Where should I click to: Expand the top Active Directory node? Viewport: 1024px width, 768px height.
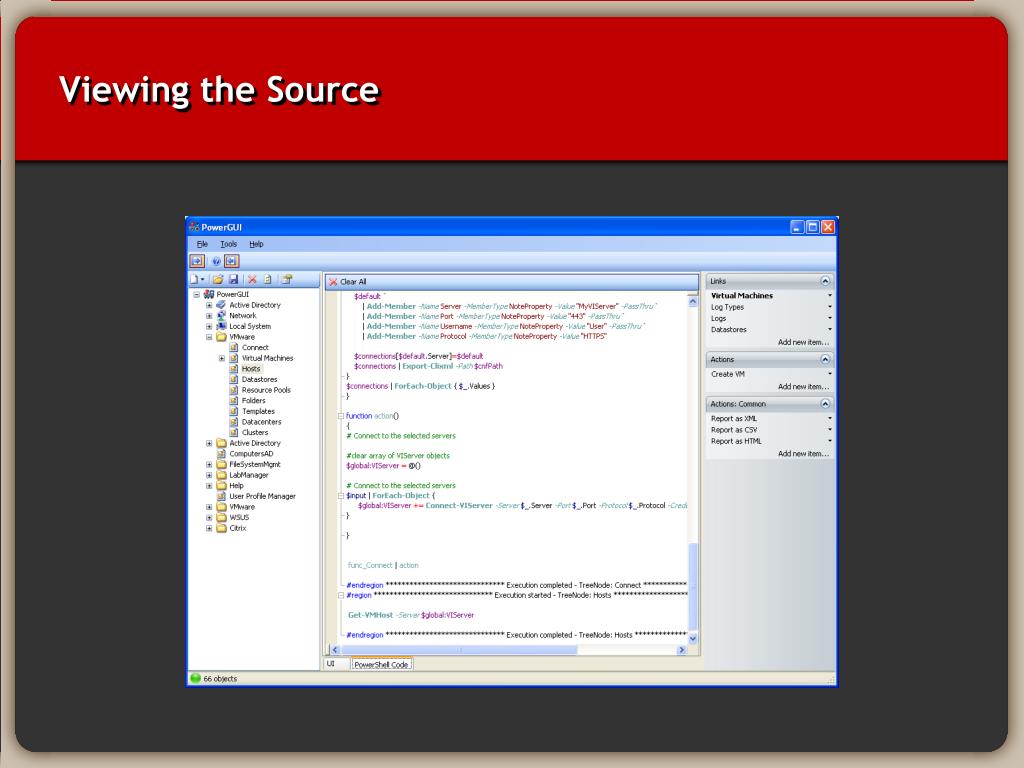click(209, 305)
